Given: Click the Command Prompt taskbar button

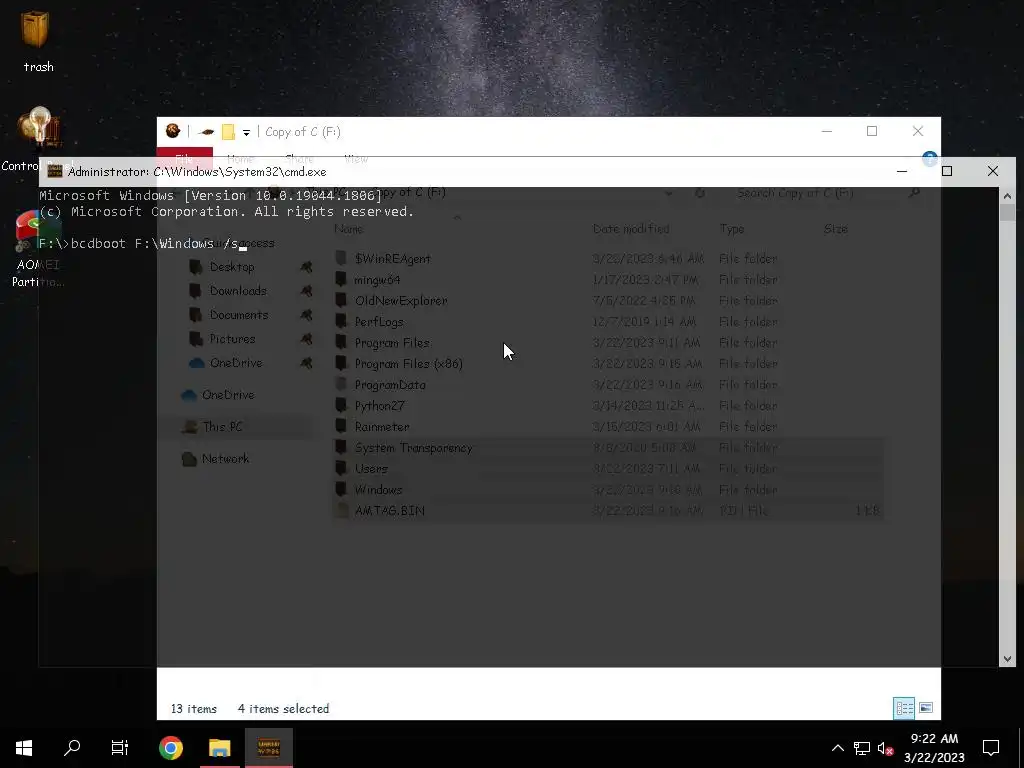Looking at the screenshot, I should (268, 748).
